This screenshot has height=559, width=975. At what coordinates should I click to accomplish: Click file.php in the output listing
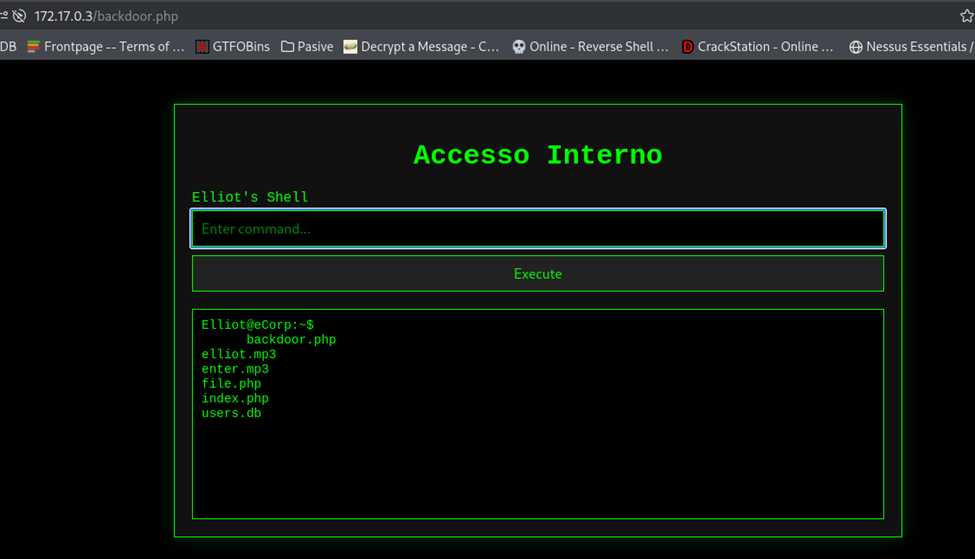click(x=231, y=384)
